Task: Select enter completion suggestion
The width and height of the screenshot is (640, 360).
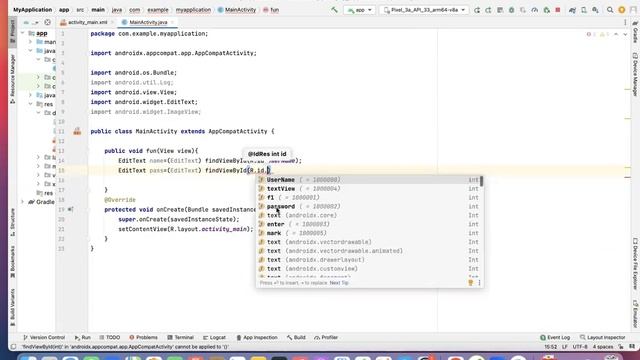Action: tap(369, 224)
